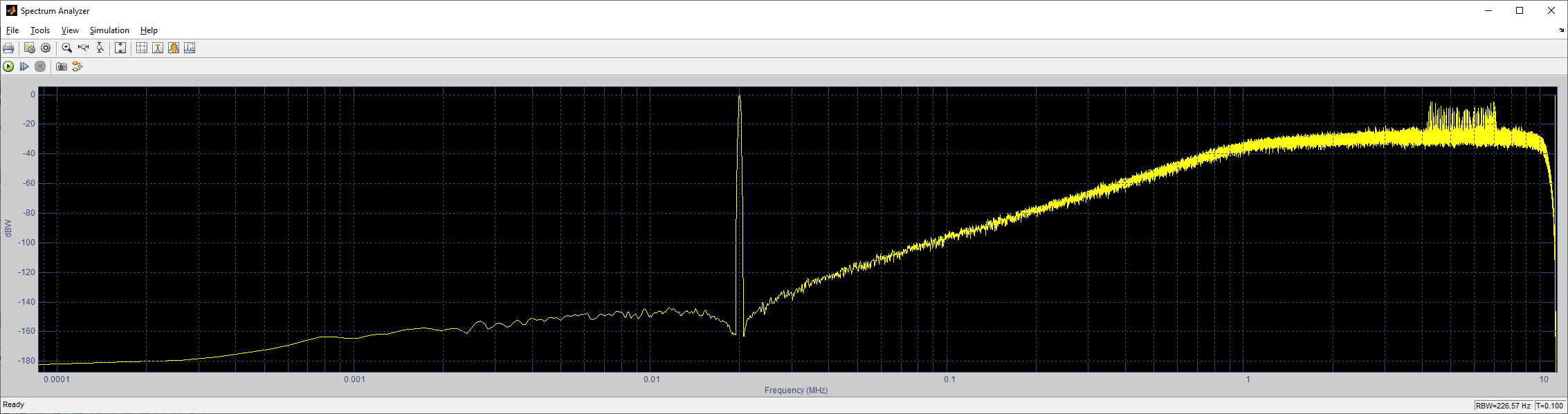Open Spectrum Settings panel icon
This screenshot has height=414, width=1568.
click(29, 48)
